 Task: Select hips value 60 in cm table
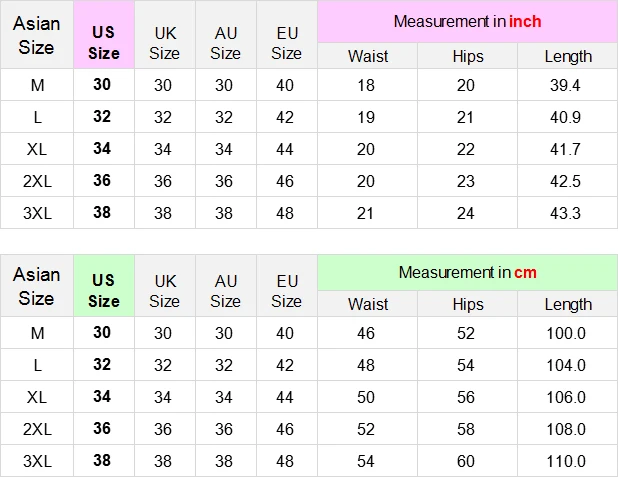tap(467, 461)
